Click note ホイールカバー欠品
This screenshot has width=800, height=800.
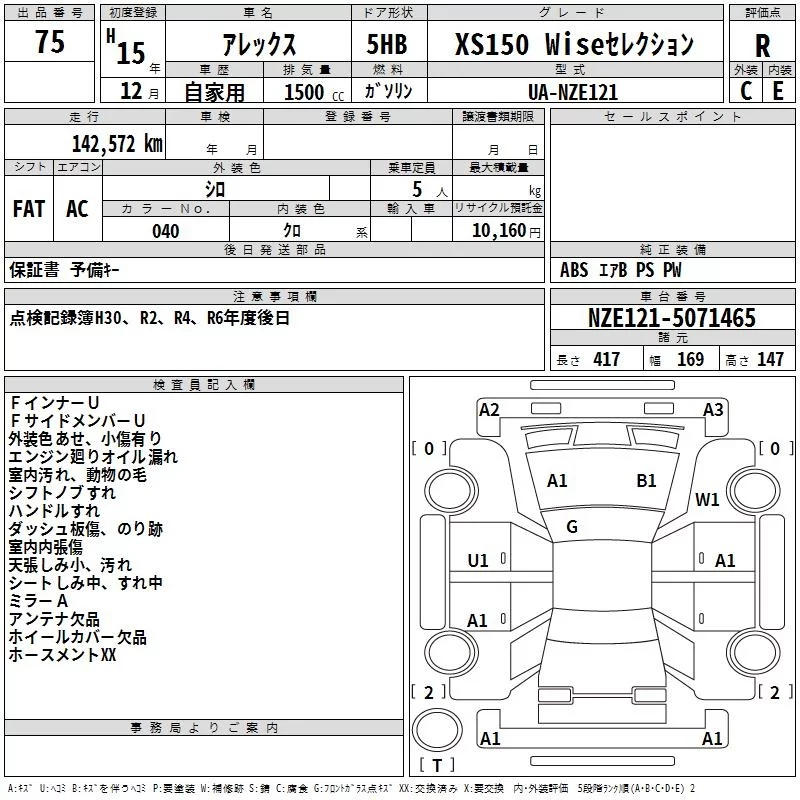pos(78,637)
